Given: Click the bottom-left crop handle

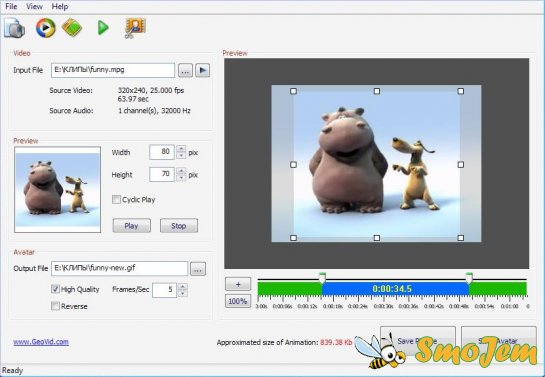Looking at the screenshot, I should pos(293,238).
